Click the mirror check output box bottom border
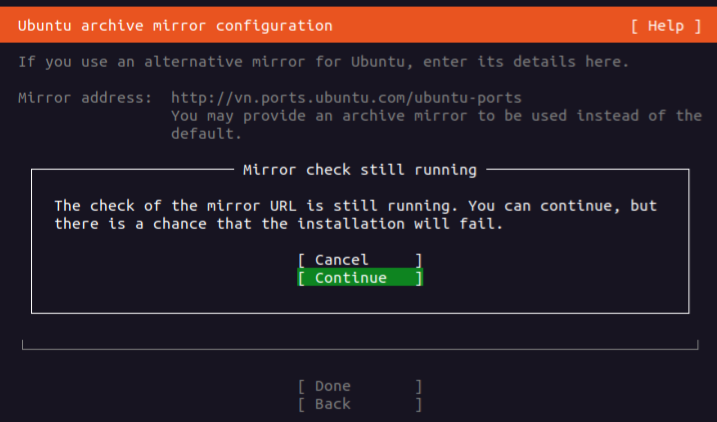This screenshot has width=717, height=422. tap(359, 349)
